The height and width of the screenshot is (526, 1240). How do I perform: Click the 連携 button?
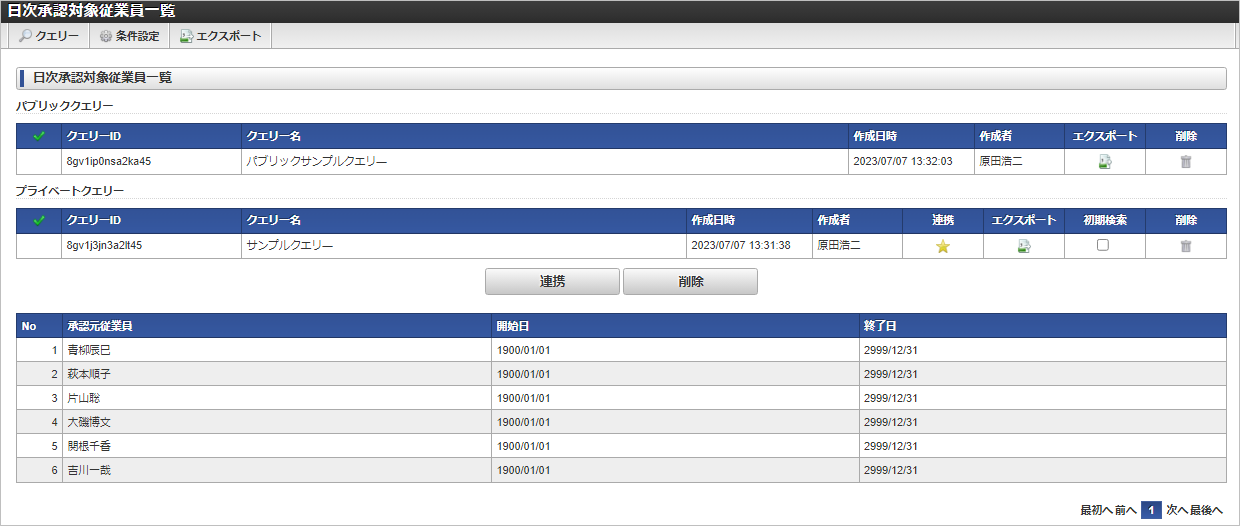552,282
